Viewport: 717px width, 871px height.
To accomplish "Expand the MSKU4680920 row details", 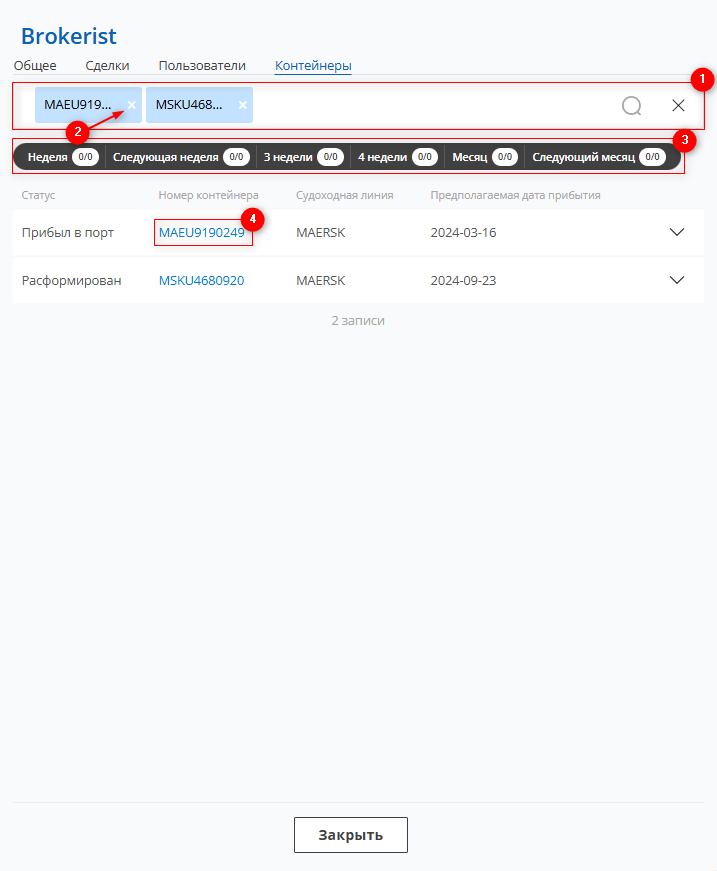I will [x=676, y=279].
